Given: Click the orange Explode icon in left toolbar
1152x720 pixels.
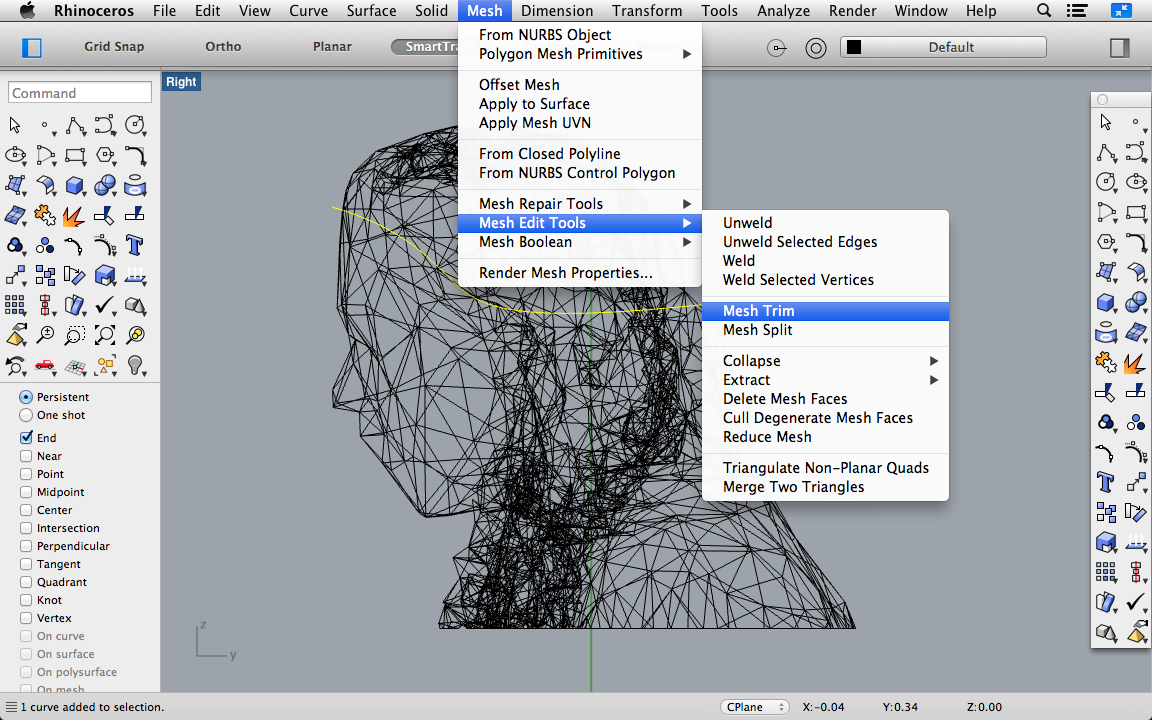Looking at the screenshot, I should (73, 215).
